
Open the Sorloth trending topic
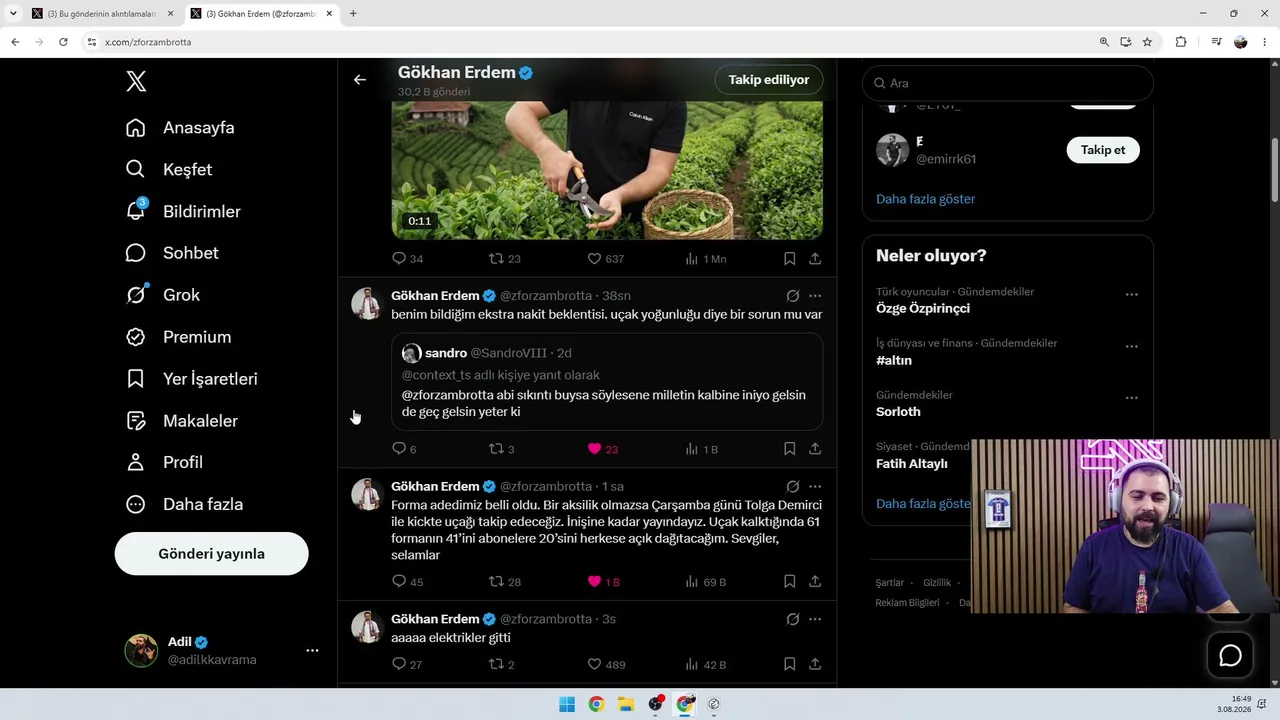point(898,412)
